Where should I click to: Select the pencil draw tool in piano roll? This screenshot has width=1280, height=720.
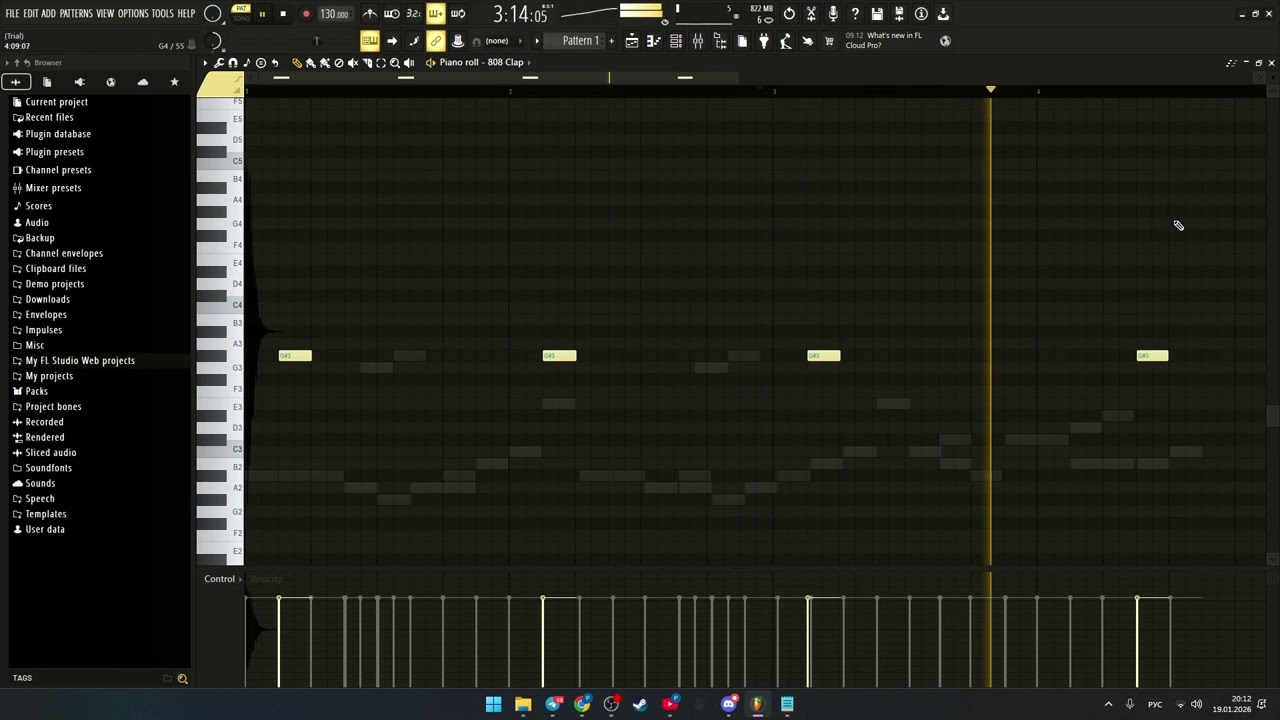click(x=296, y=62)
